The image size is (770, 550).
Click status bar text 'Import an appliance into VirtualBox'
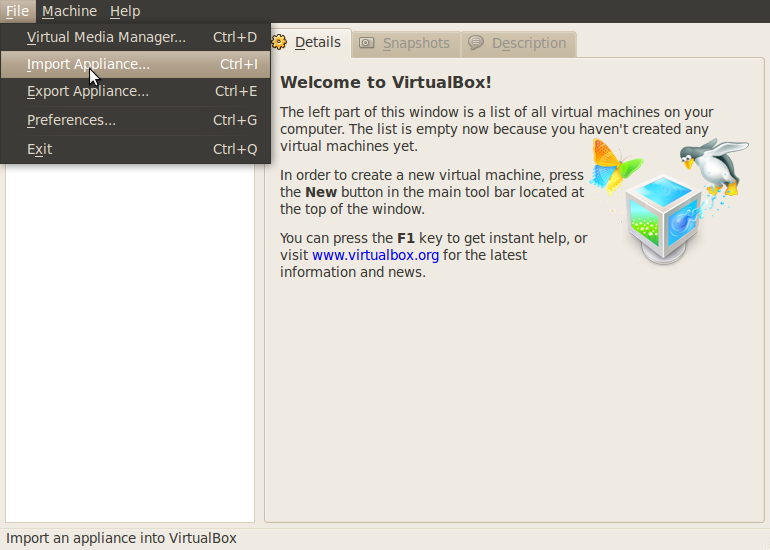[x=121, y=538]
